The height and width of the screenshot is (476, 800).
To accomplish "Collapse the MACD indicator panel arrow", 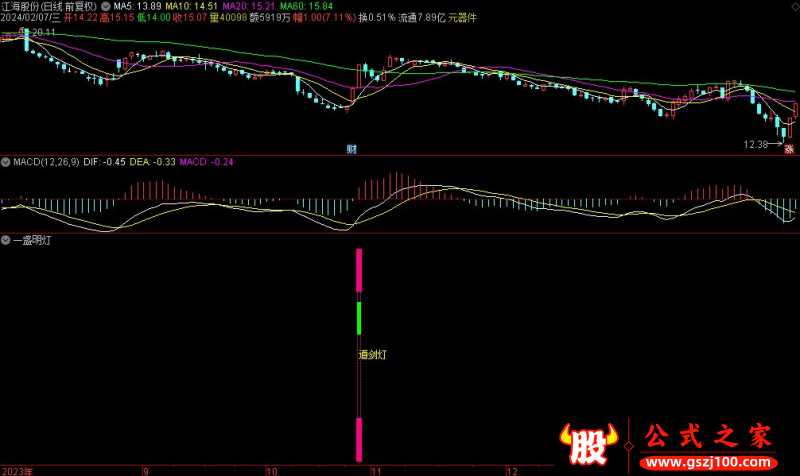I will pyautogui.click(x=6, y=161).
